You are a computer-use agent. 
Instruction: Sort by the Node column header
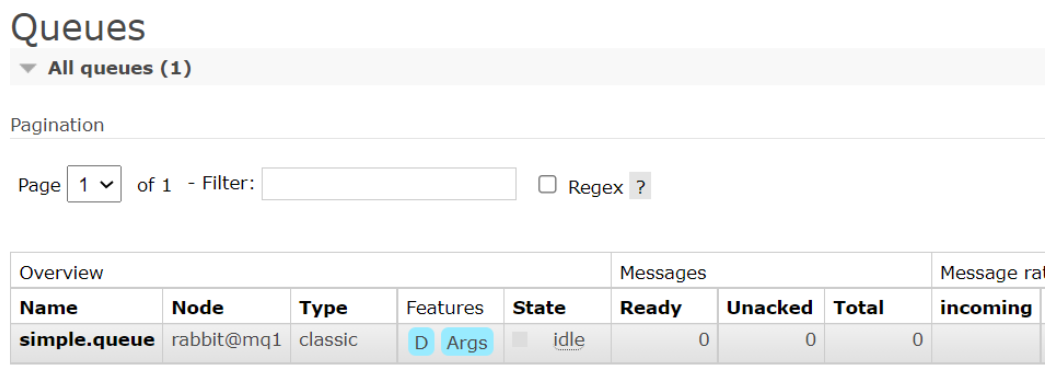pyautogui.click(x=198, y=308)
